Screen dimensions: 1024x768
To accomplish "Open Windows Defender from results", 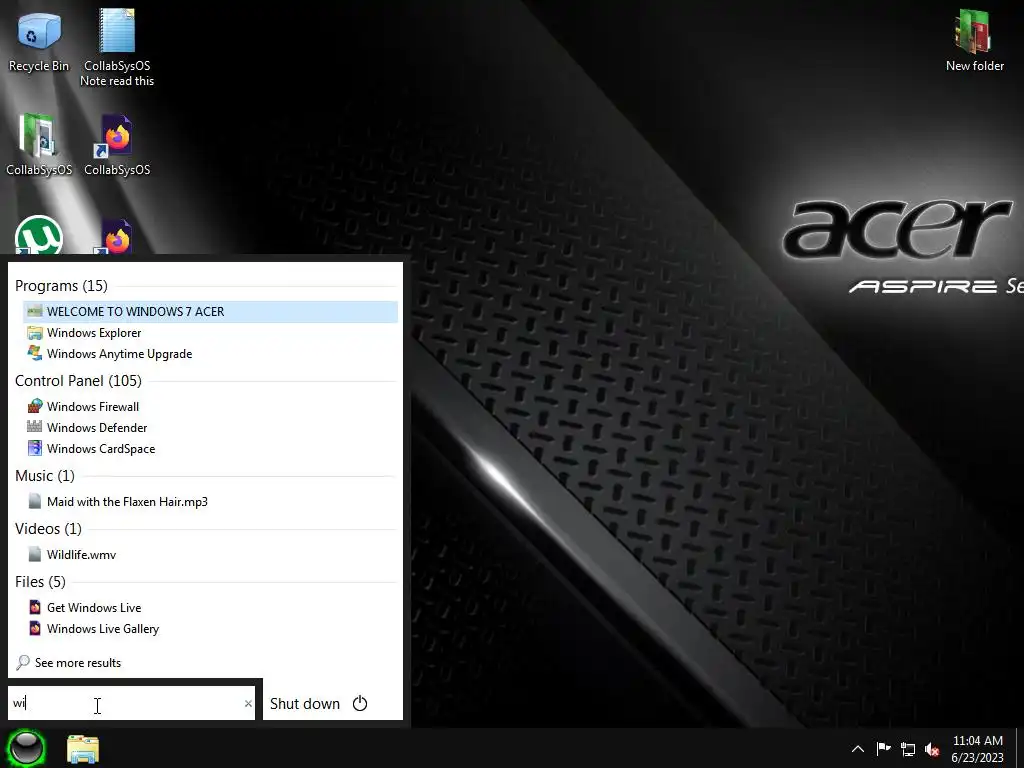I will pos(210,428).
